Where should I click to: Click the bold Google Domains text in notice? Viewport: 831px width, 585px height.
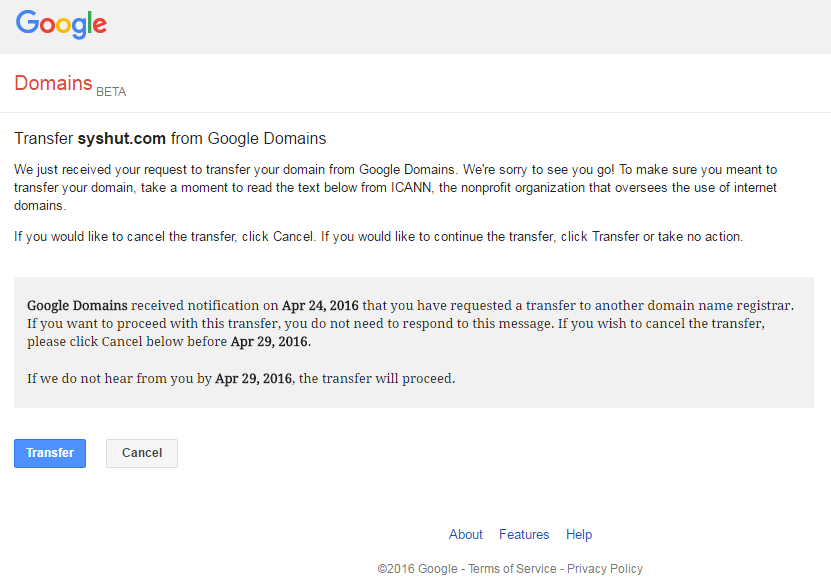(77, 306)
